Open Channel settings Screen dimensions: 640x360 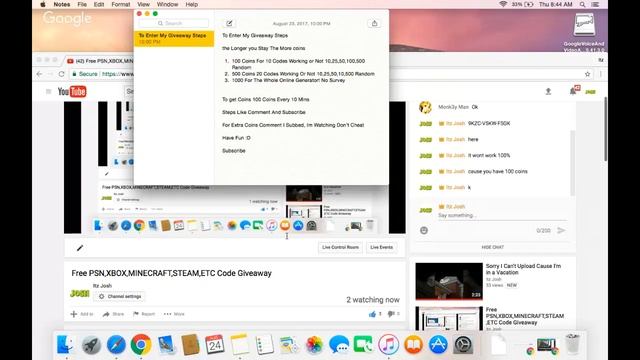[x=120, y=296]
